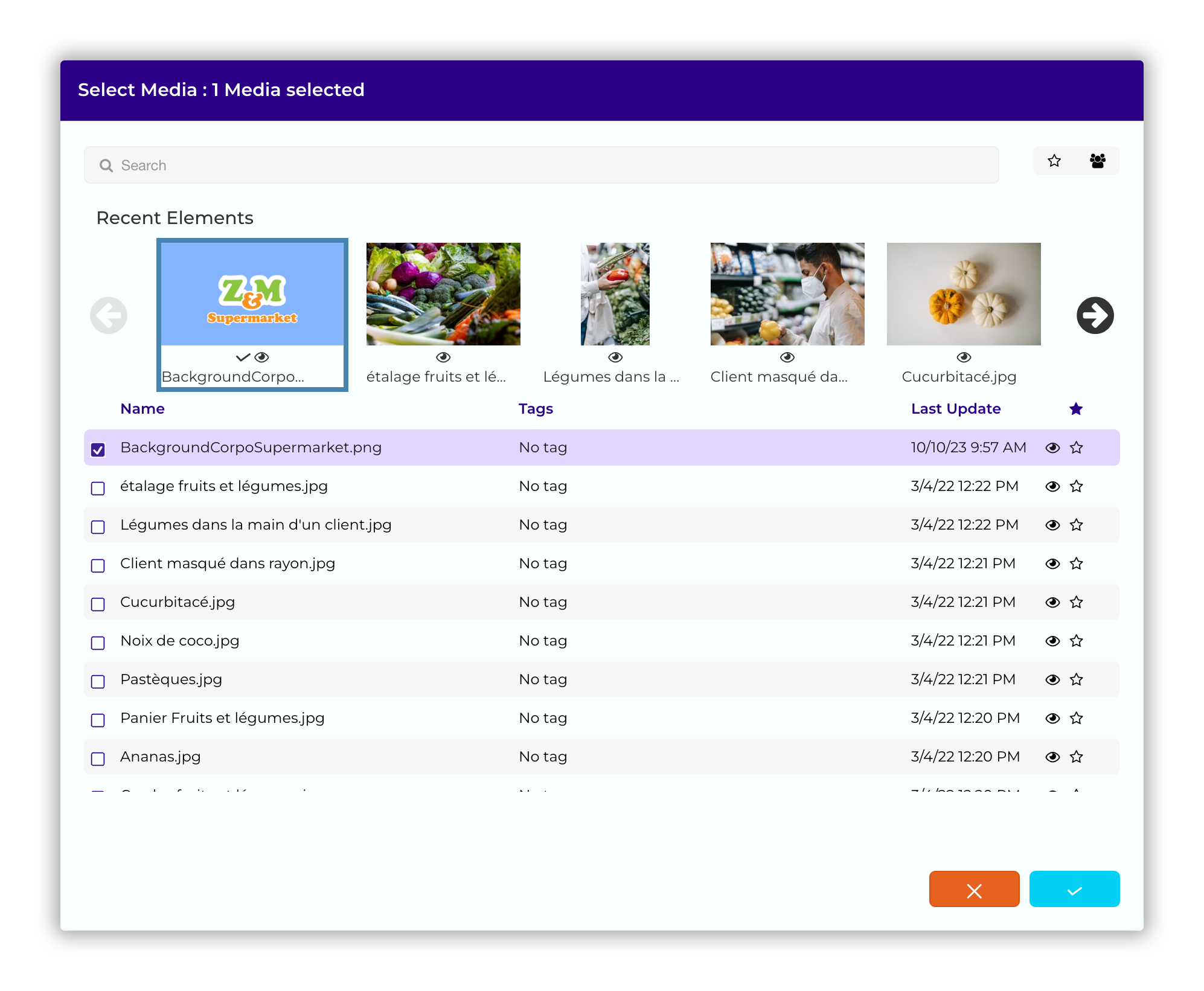
Task: Filter by favorites star icon near search
Action: tap(1054, 161)
